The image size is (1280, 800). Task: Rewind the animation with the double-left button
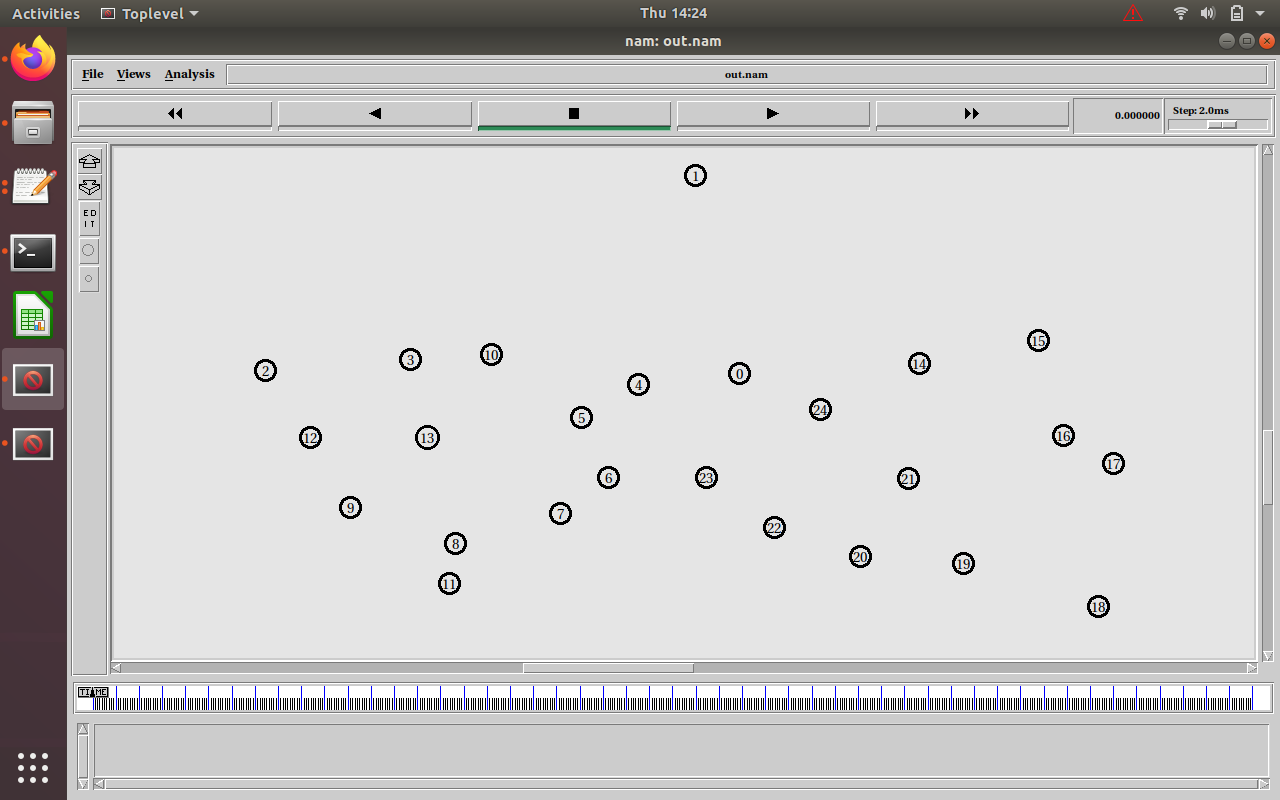[175, 114]
